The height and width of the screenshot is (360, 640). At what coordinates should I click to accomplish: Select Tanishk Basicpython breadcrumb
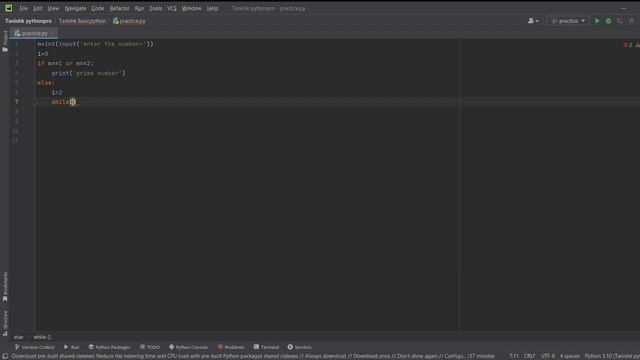tap(82, 21)
